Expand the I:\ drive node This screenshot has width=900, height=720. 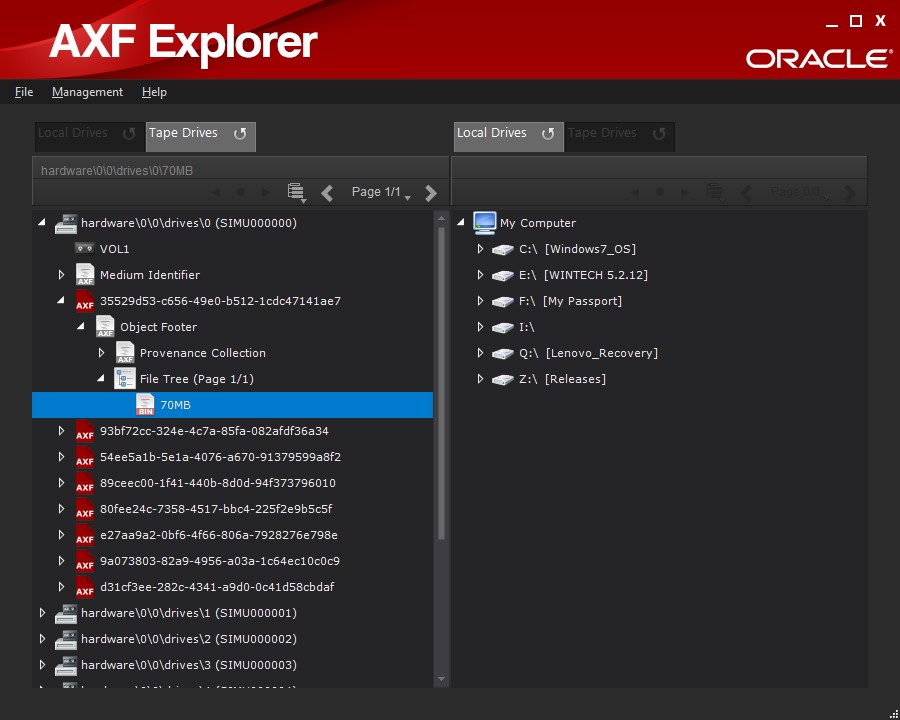tap(480, 327)
